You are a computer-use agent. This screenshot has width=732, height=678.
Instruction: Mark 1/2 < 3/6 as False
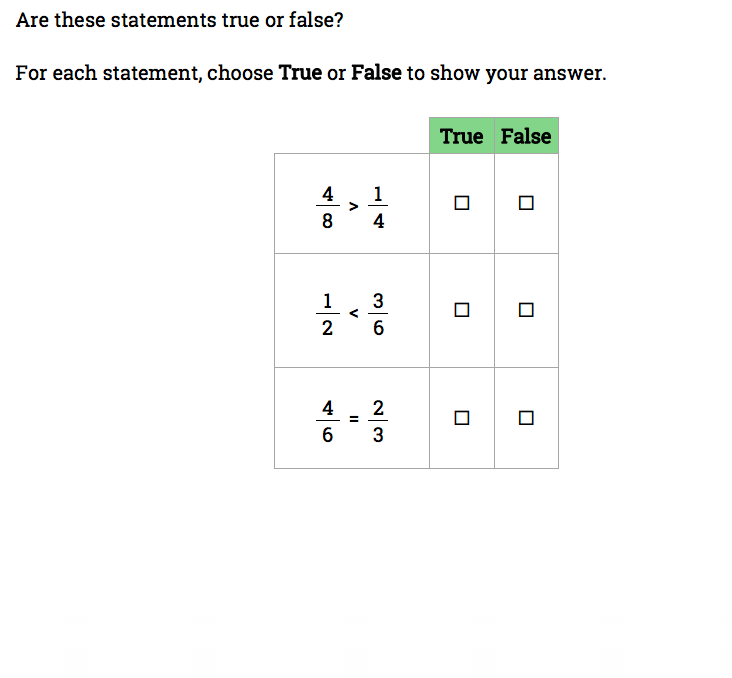point(527,310)
